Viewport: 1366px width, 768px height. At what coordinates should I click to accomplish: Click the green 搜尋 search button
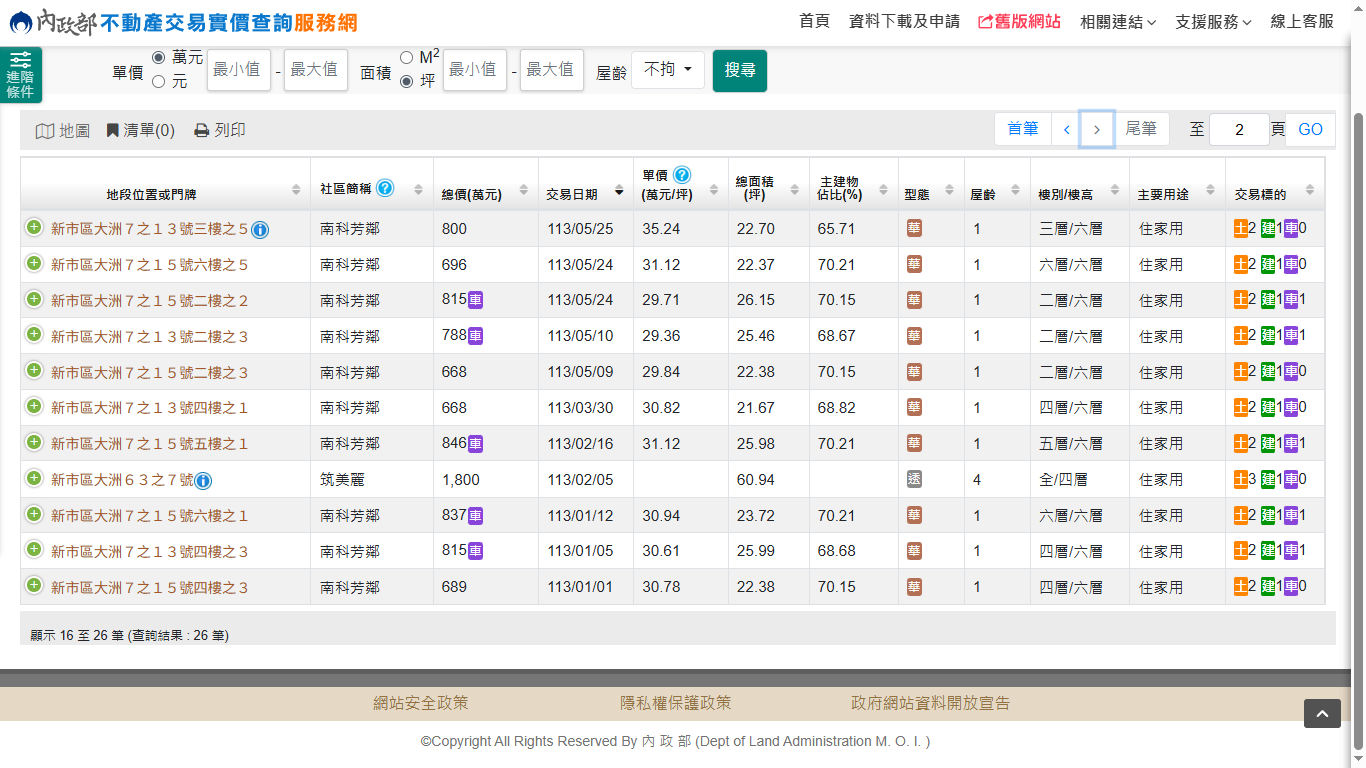740,70
